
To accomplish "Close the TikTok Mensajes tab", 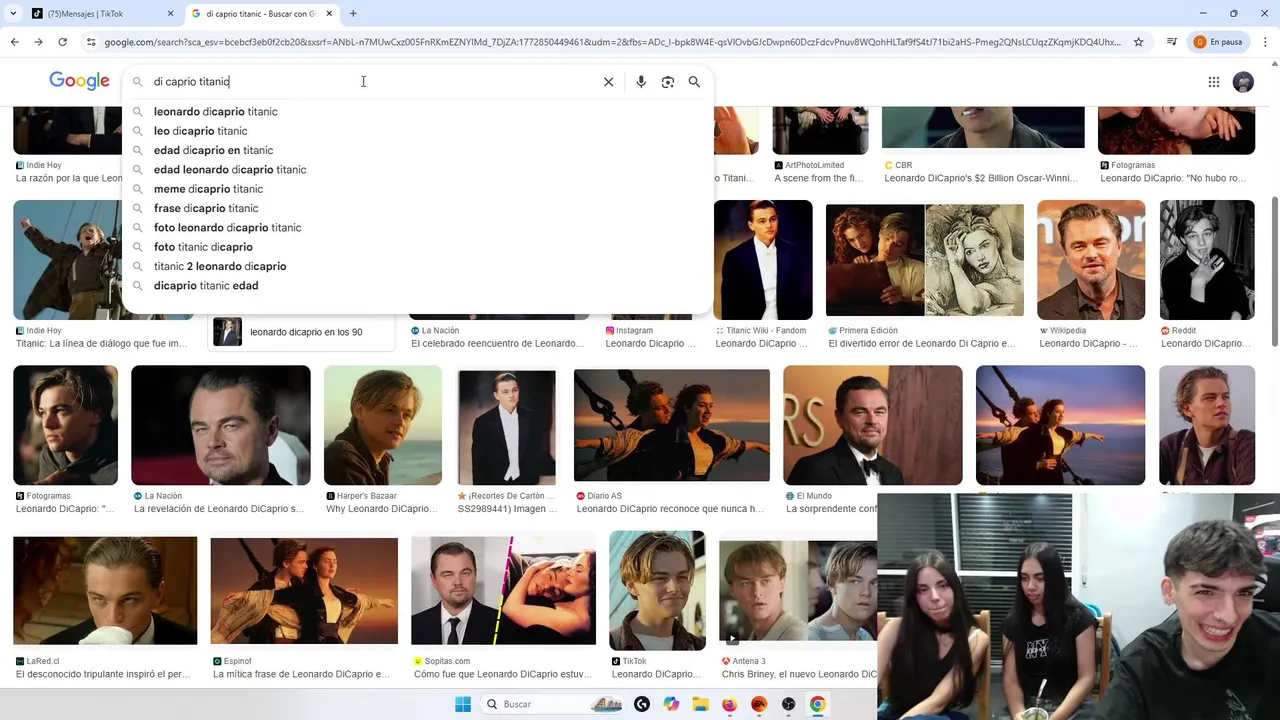I will [x=170, y=14].
